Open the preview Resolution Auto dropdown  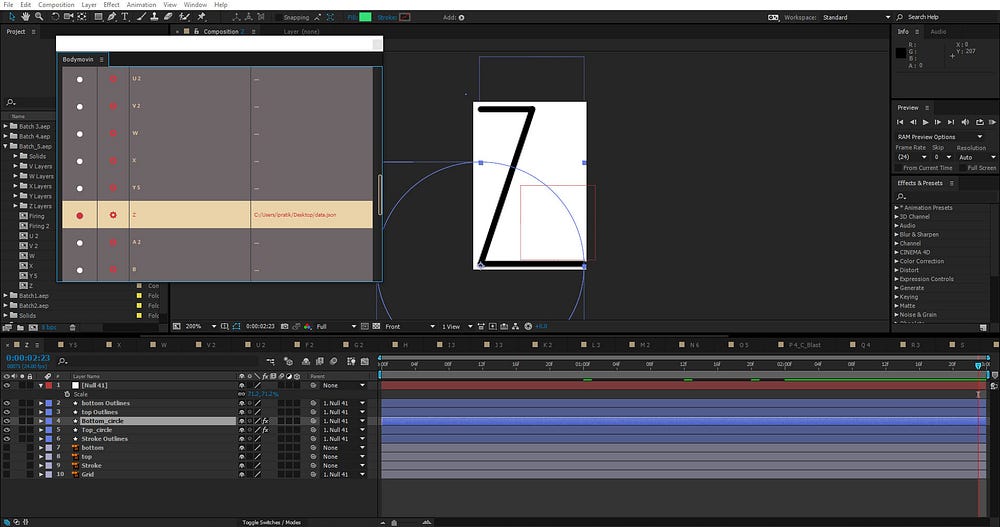976,157
